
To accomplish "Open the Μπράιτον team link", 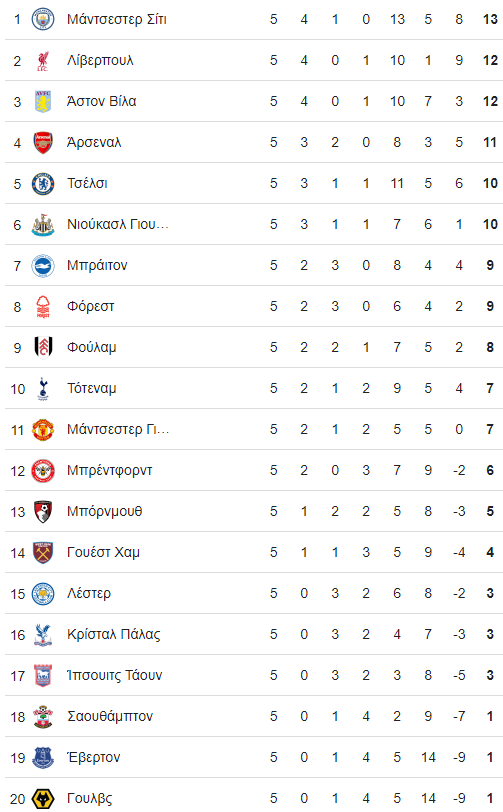I will point(97,266).
